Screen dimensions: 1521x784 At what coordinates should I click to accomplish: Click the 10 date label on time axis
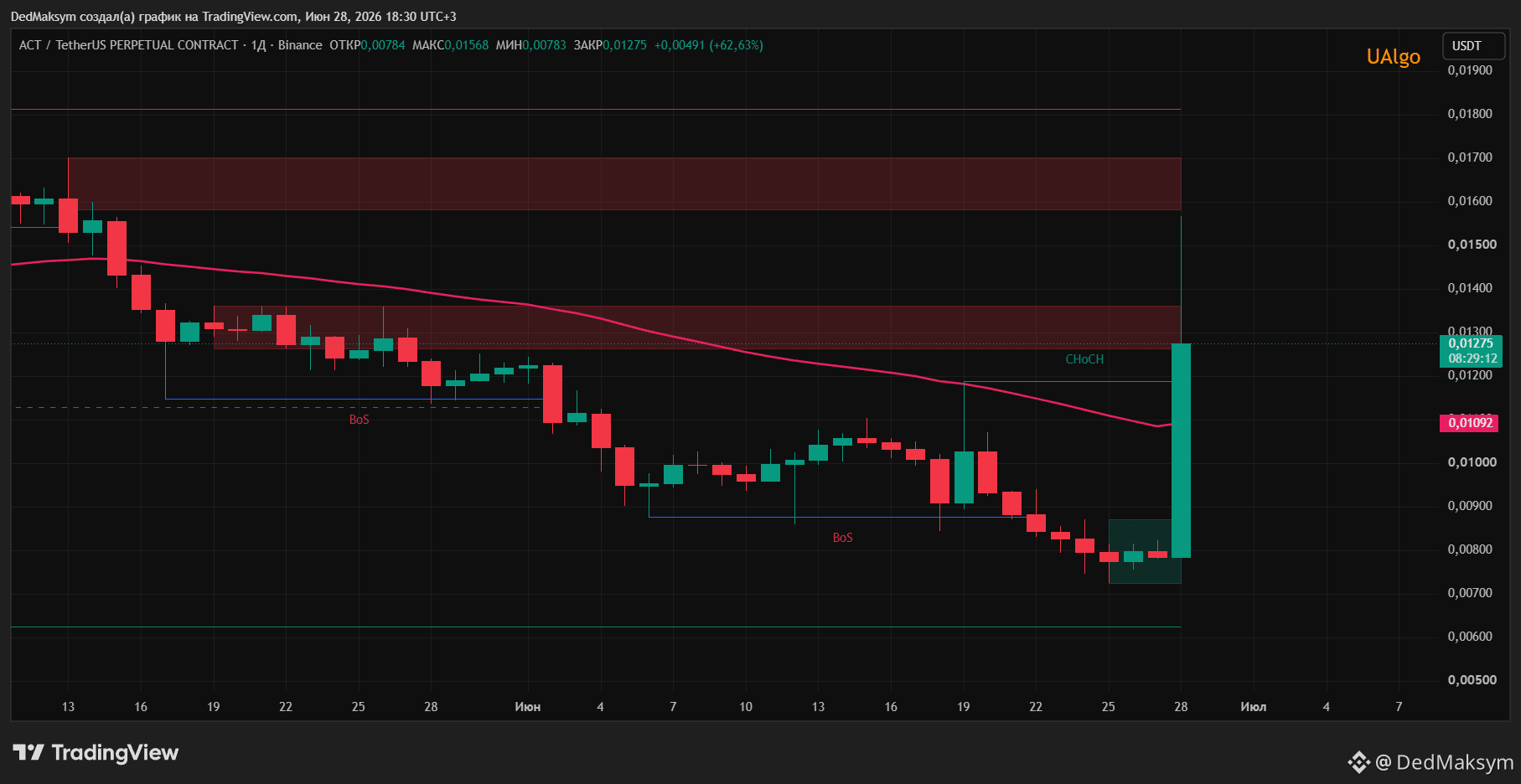(x=745, y=707)
